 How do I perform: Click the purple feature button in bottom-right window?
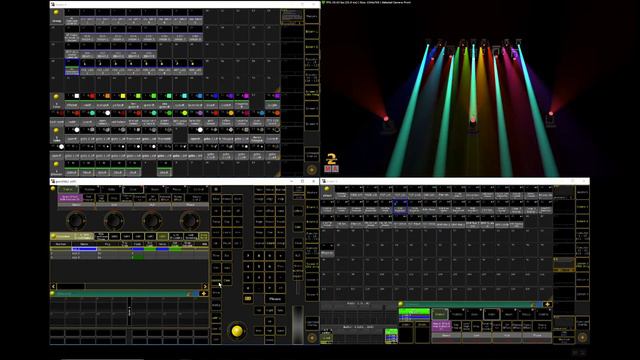(x=441, y=326)
